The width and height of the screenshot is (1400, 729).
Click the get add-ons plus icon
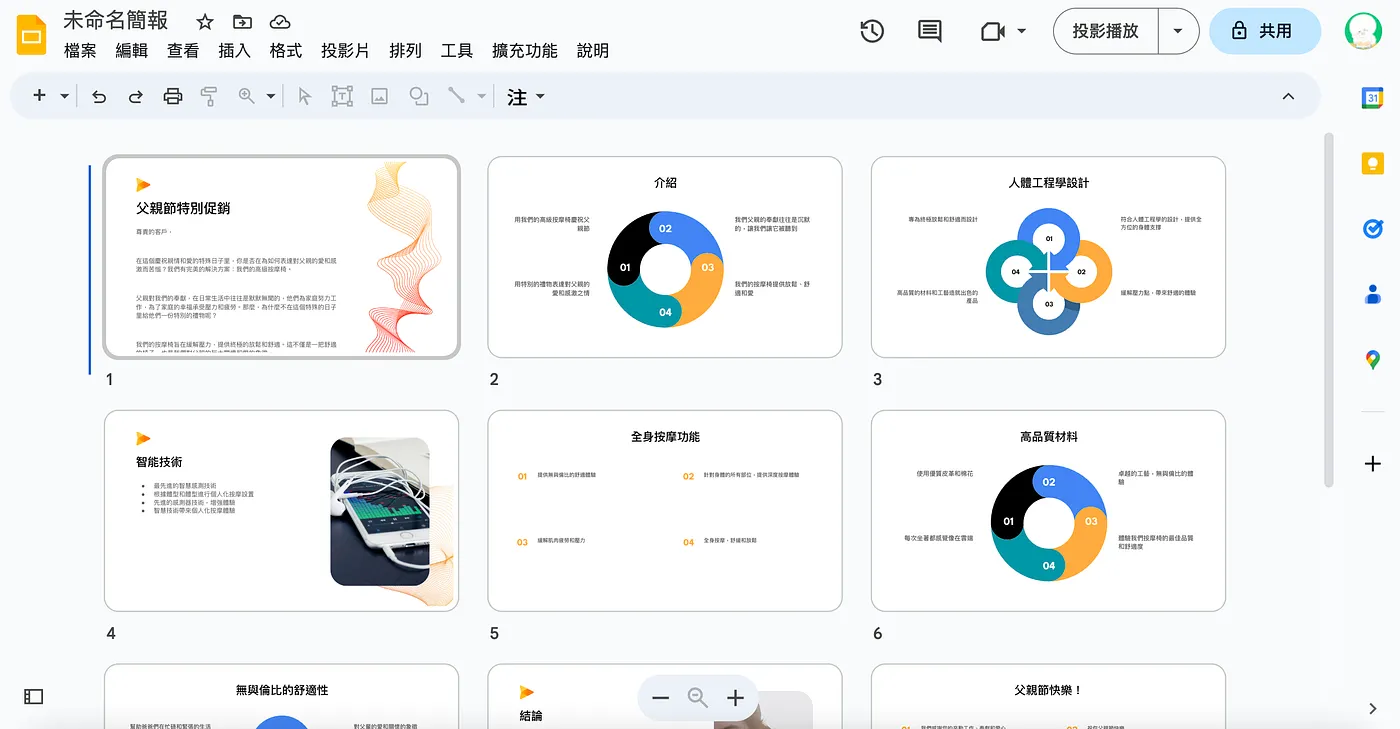(x=1372, y=464)
